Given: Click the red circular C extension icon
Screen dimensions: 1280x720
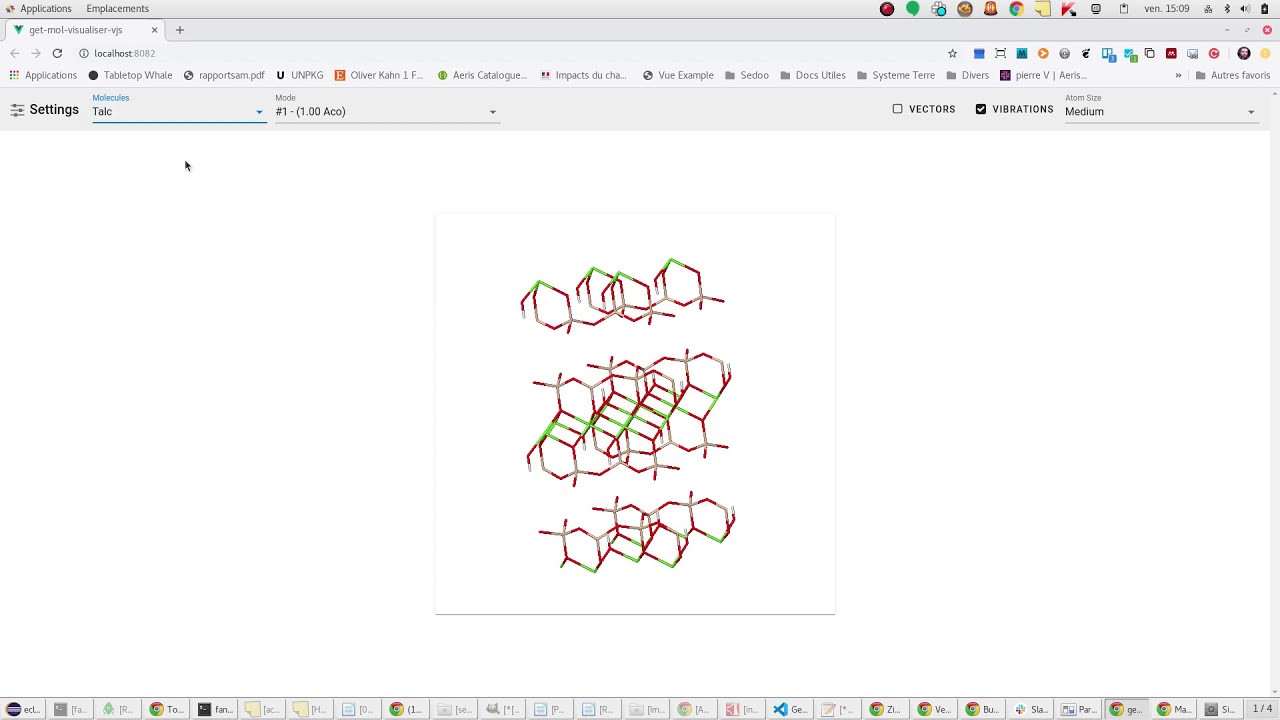Looking at the screenshot, I should [x=1214, y=53].
